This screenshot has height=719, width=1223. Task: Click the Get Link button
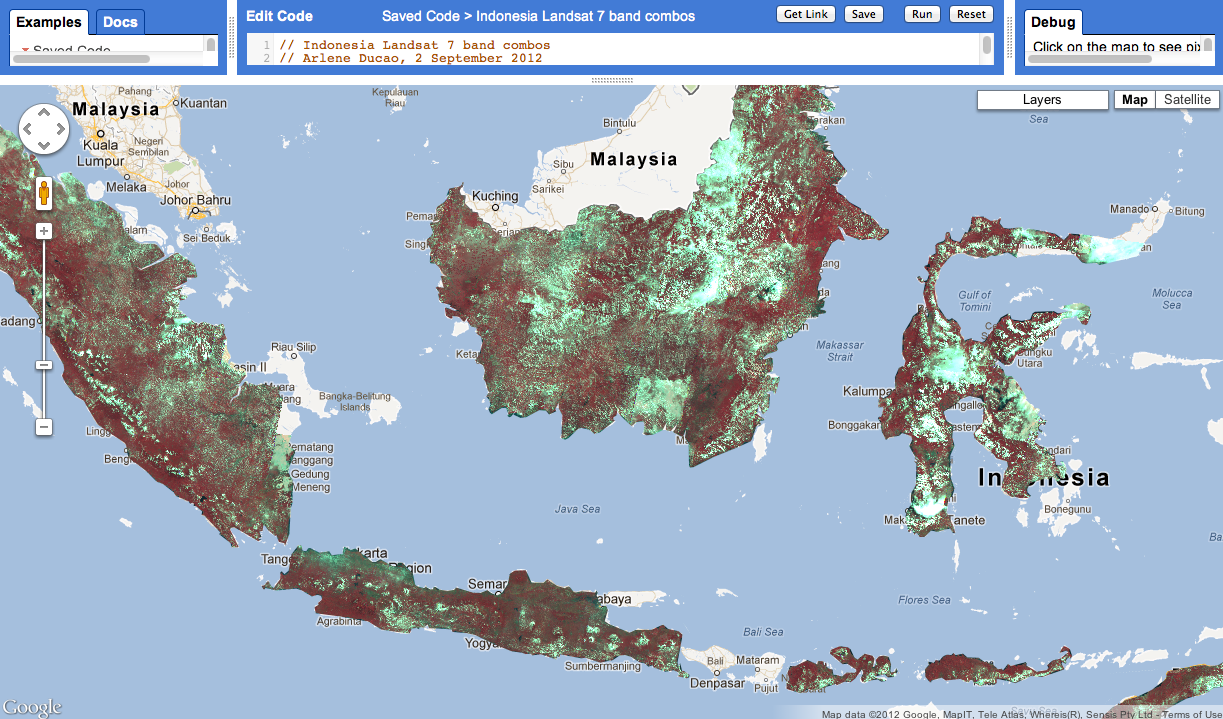805,14
